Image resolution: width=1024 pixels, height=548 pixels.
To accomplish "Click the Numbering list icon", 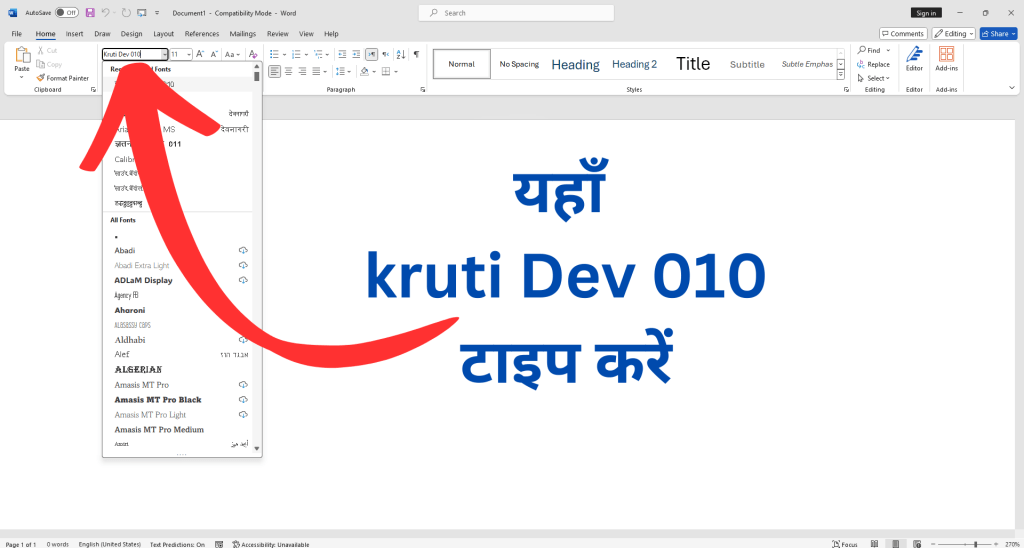I will 298,54.
